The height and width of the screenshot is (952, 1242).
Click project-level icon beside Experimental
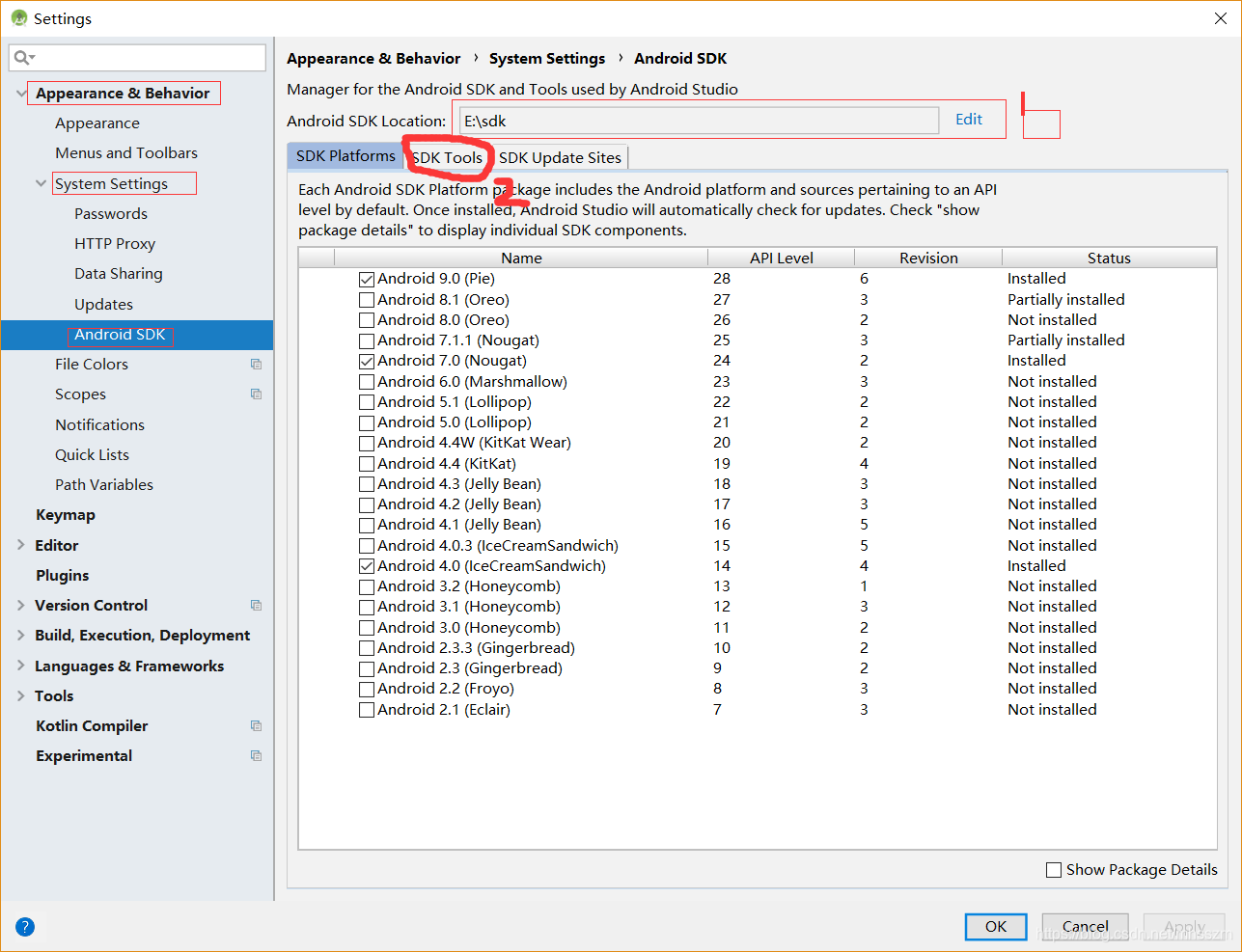click(256, 755)
